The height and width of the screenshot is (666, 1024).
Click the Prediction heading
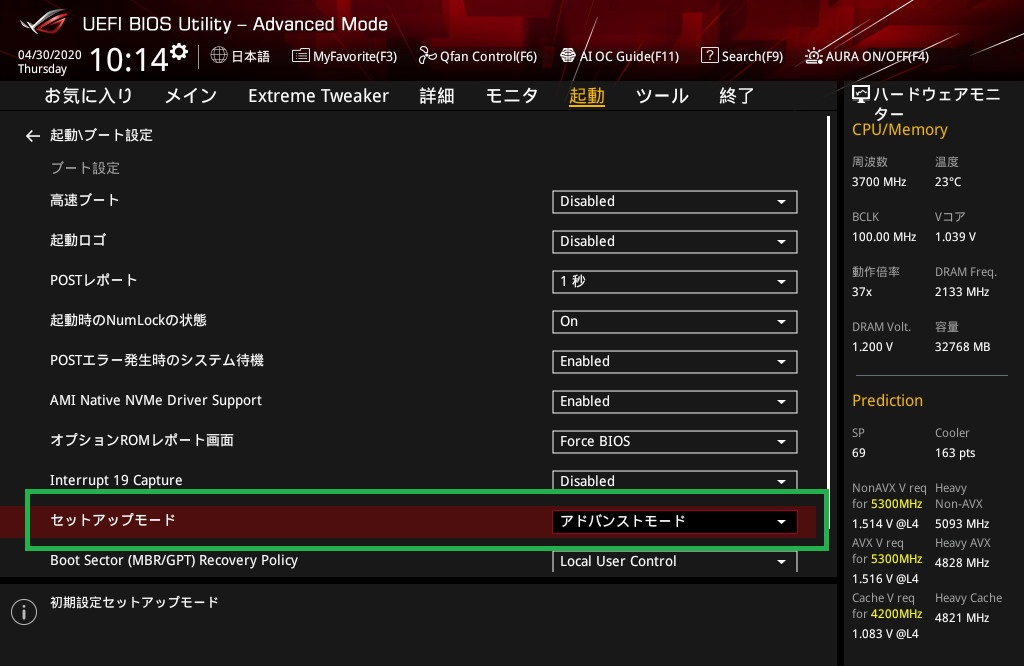(x=887, y=400)
